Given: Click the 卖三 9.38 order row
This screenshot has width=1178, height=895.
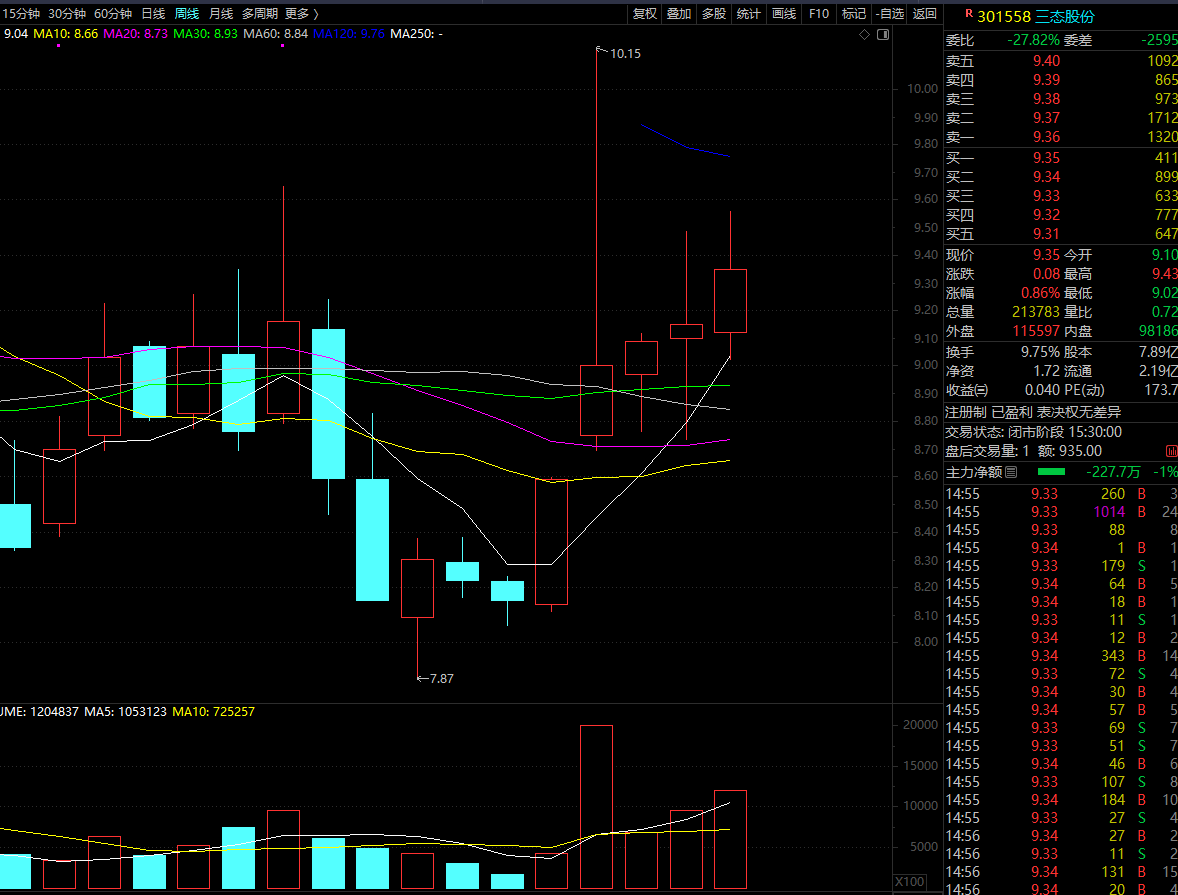Looking at the screenshot, I should click(x=1061, y=98).
